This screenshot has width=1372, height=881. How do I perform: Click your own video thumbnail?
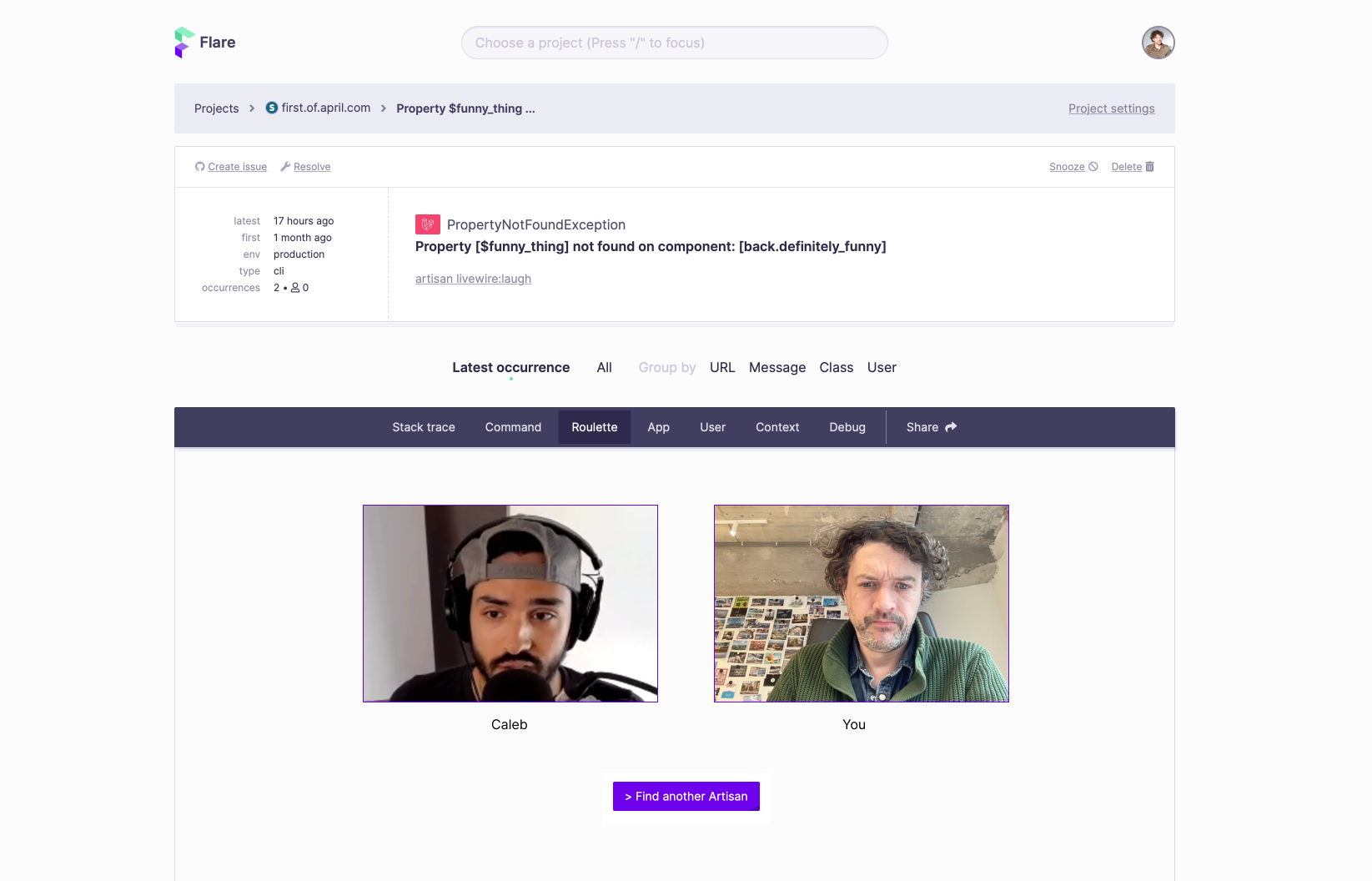(x=862, y=603)
